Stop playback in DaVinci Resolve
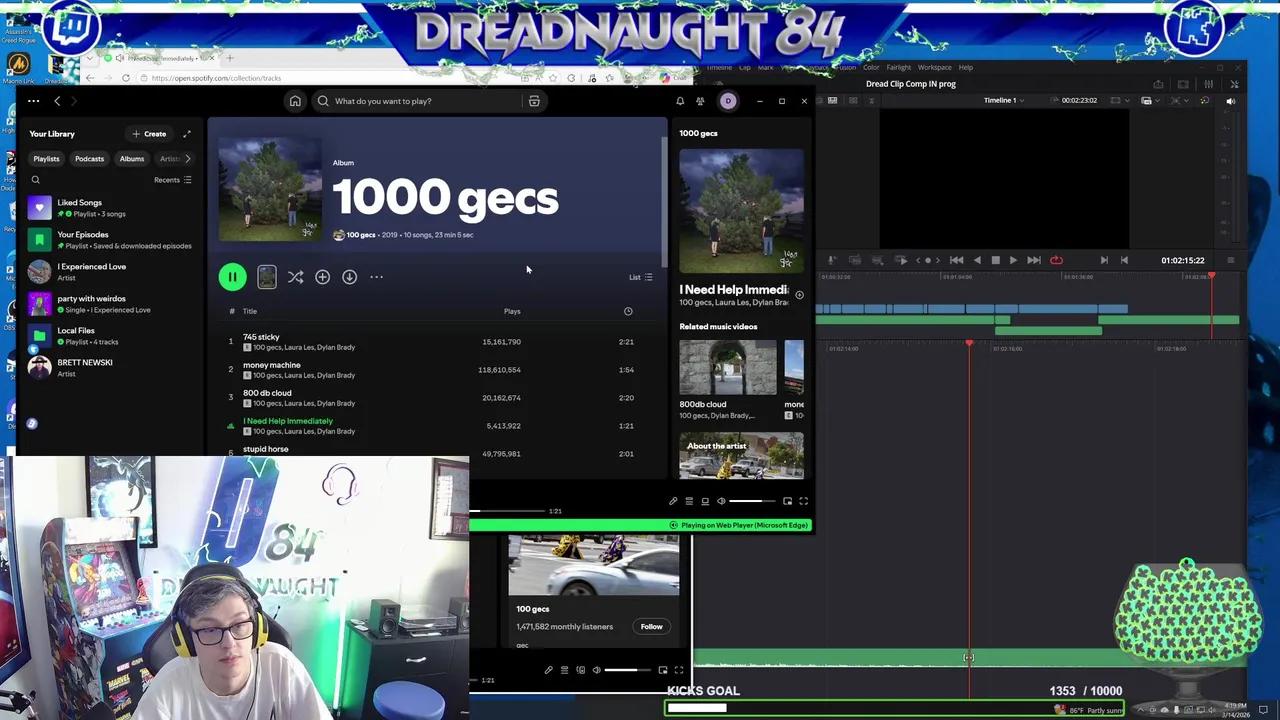Image resolution: width=1280 pixels, height=720 pixels. pyautogui.click(x=995, y=260)
